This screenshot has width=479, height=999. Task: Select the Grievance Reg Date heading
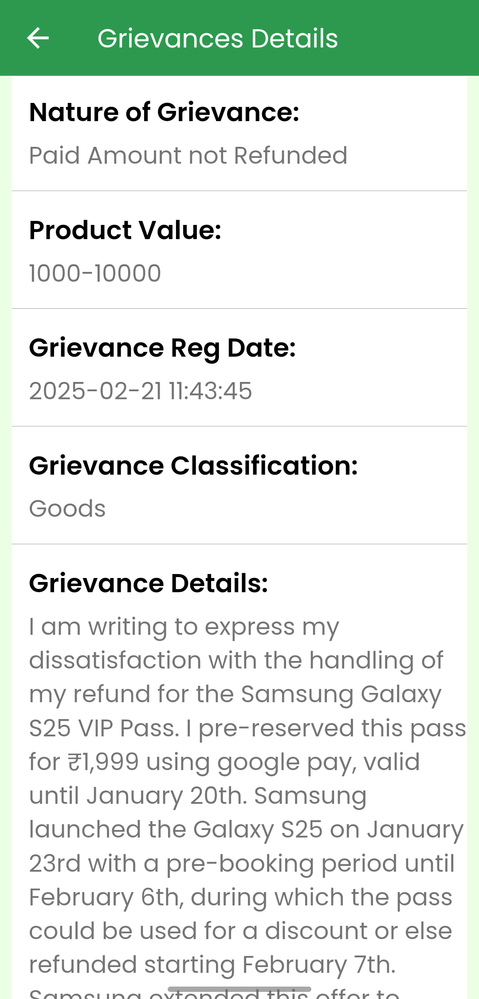(x=162, y=349)
